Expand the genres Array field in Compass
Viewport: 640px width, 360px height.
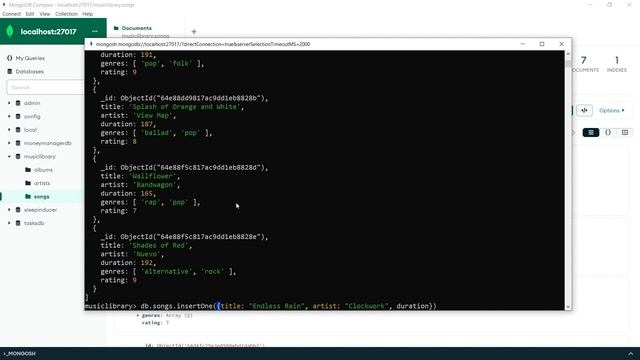point(138,316)
